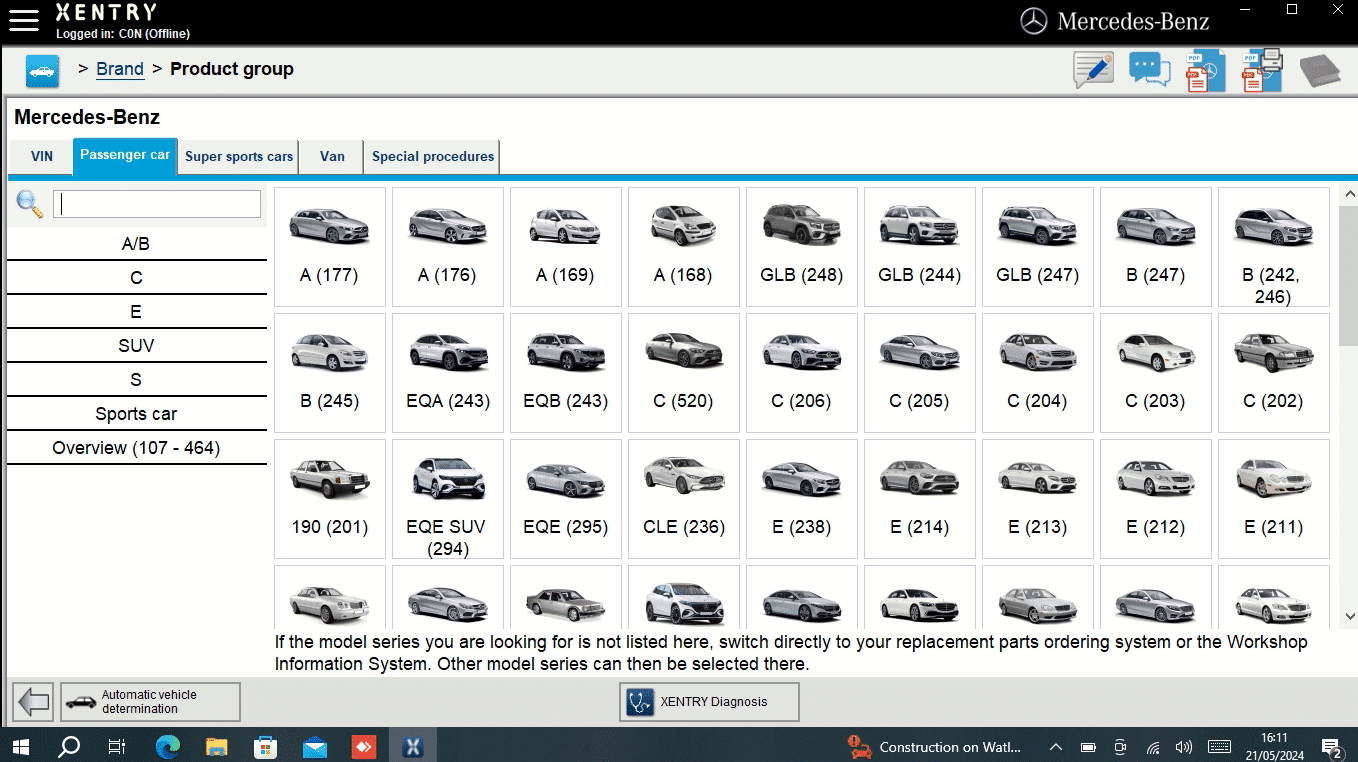Select the C (202) model

tap(1273, 373)
